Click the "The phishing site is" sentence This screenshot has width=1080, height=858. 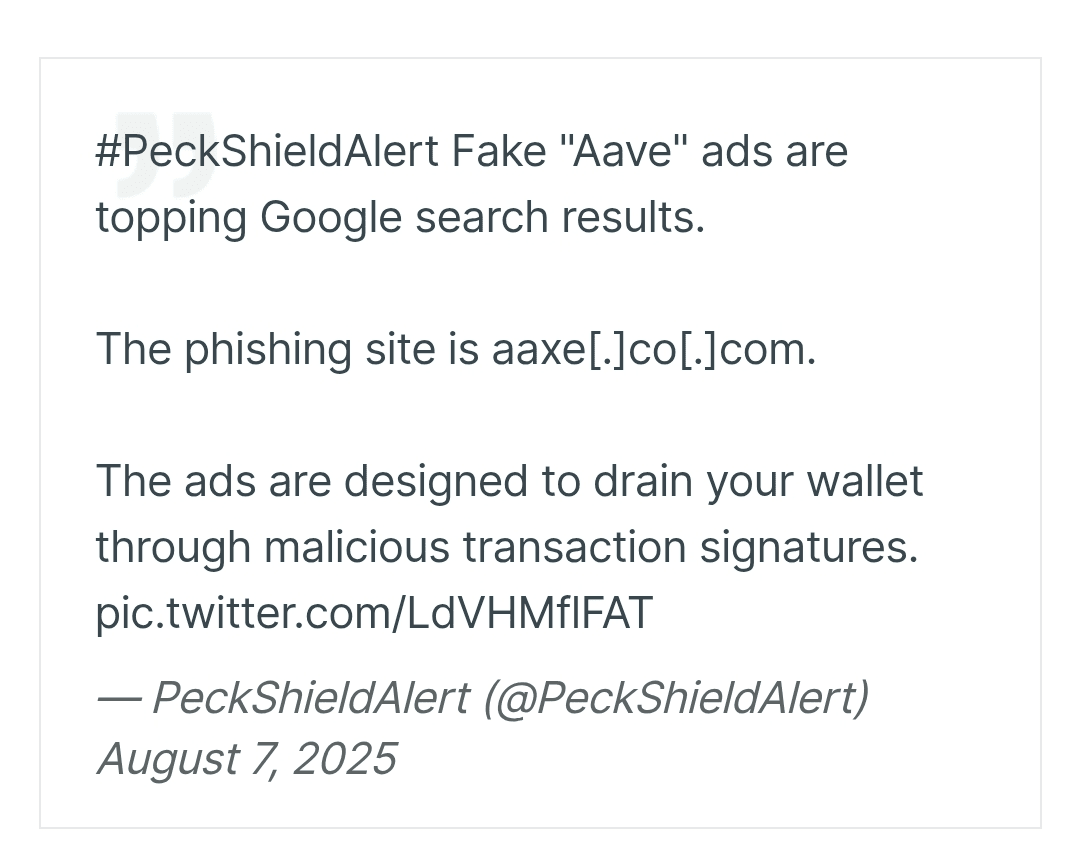tap(287, 349)
